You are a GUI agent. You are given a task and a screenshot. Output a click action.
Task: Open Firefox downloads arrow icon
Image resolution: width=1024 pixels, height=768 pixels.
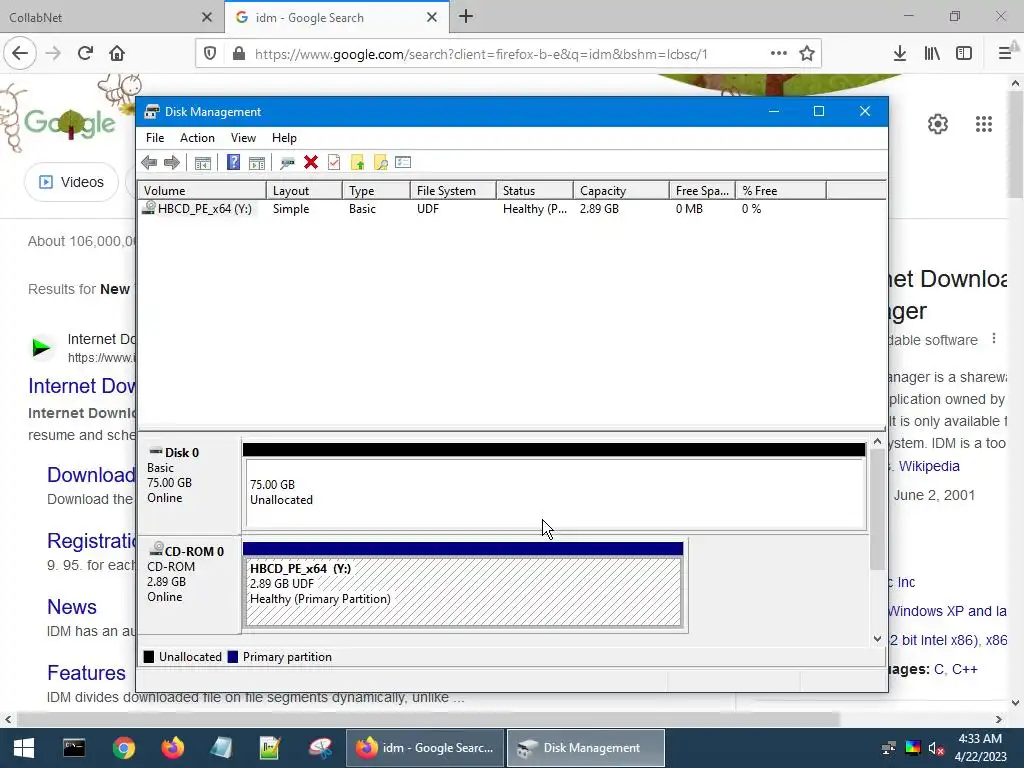900,54
